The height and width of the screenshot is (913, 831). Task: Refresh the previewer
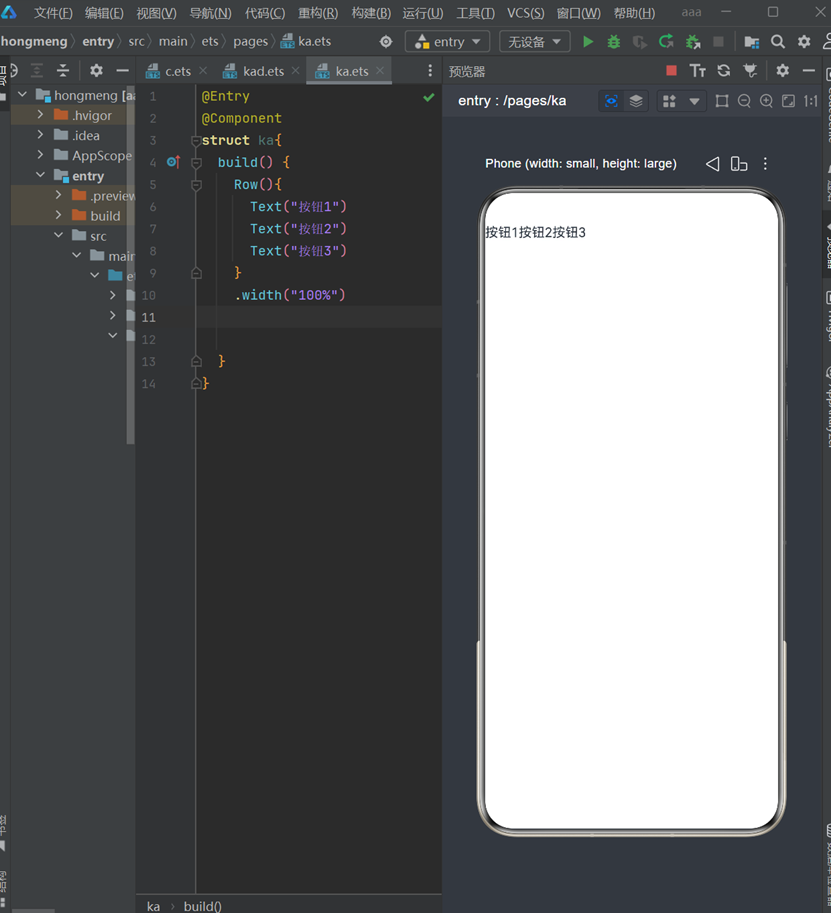point(724,71)
